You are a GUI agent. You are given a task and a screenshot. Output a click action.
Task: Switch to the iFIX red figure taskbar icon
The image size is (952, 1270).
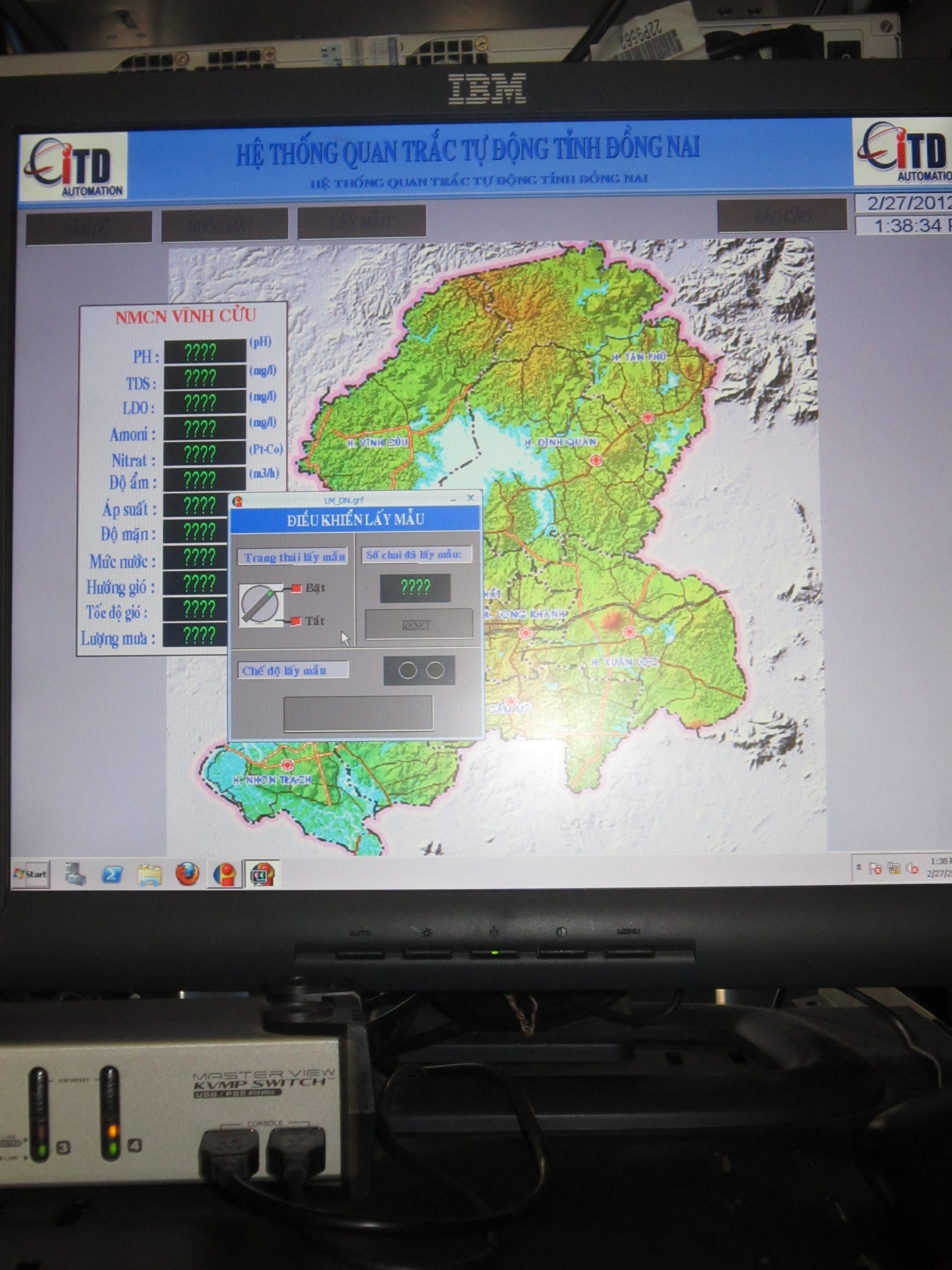click(x=225, y=875)
